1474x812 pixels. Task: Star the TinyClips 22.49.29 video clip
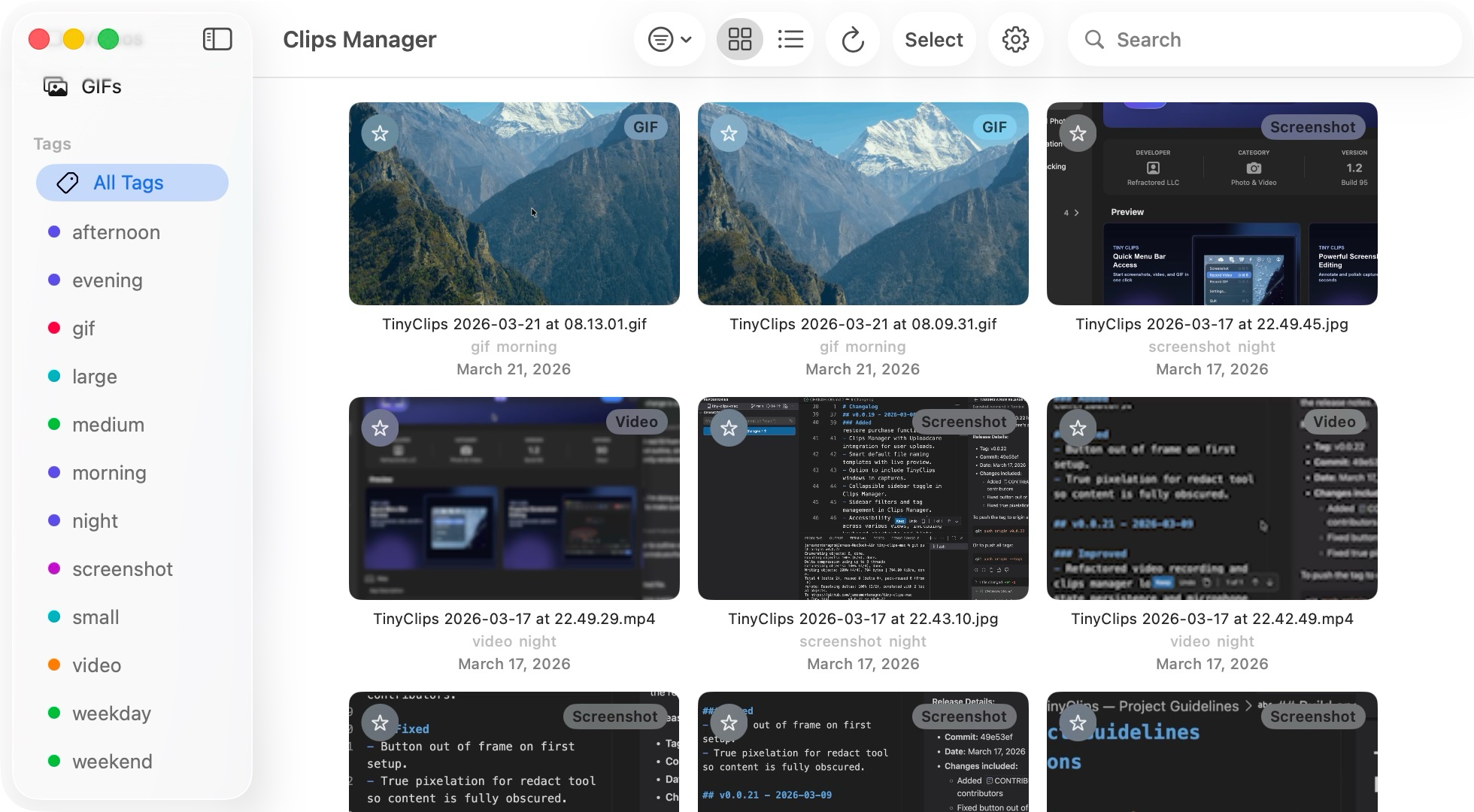point(380,427)
